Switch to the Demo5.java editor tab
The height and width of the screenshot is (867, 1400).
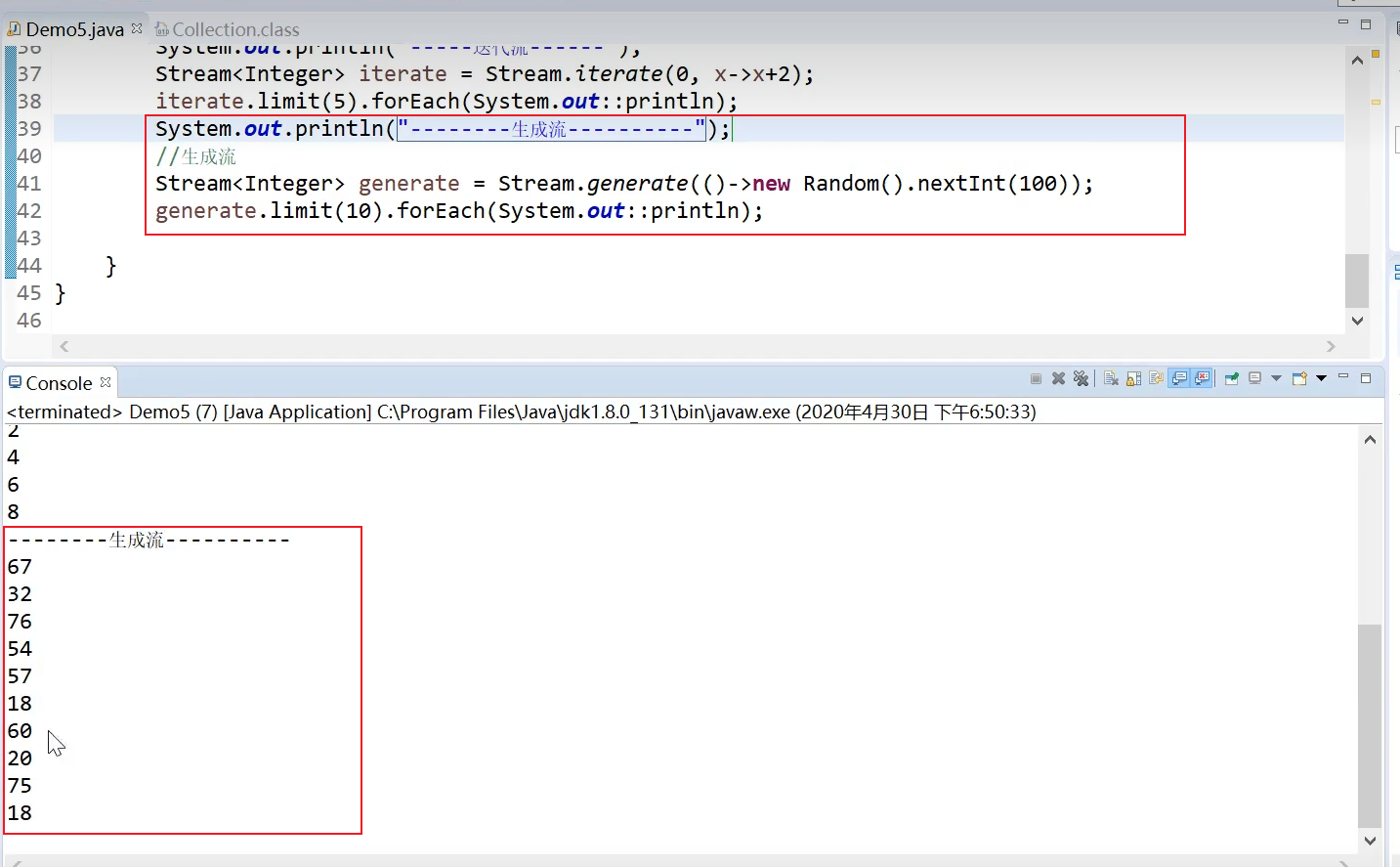[x=74, y=29]
